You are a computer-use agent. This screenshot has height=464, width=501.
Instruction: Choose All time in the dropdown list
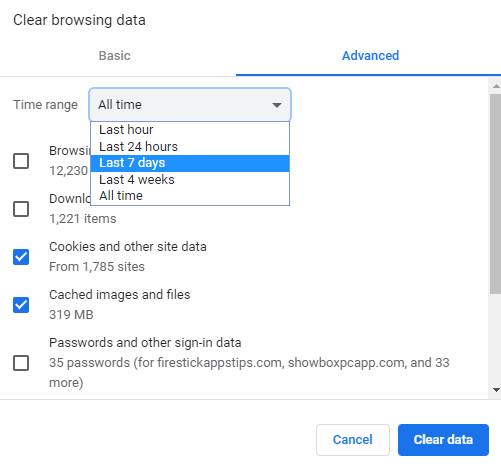pyautogui.click(x=190, y=196)
